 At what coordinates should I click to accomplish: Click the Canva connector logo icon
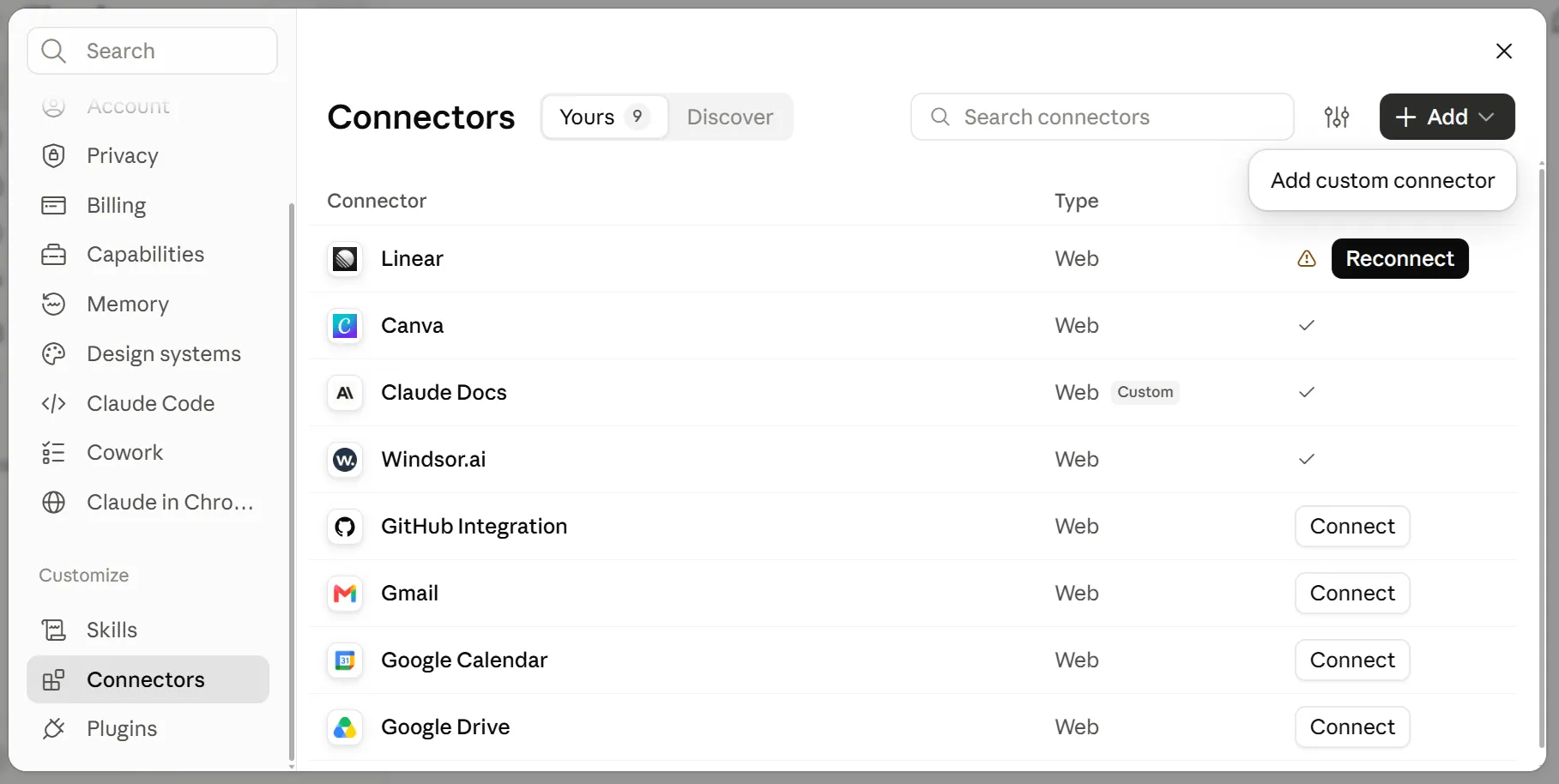[x=345, y=326]
